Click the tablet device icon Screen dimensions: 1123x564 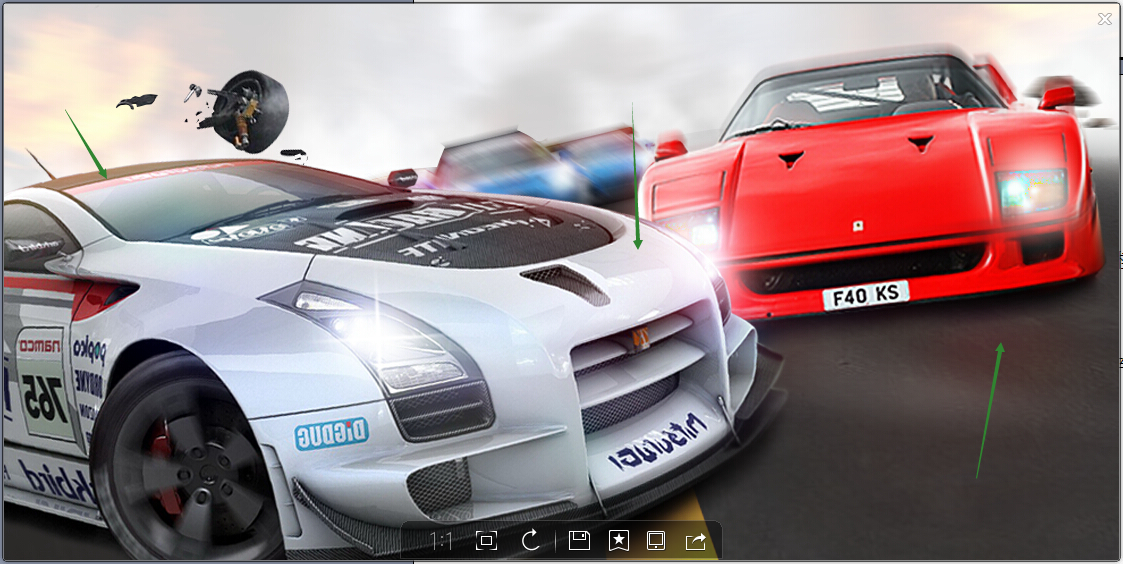pos(656,540)
